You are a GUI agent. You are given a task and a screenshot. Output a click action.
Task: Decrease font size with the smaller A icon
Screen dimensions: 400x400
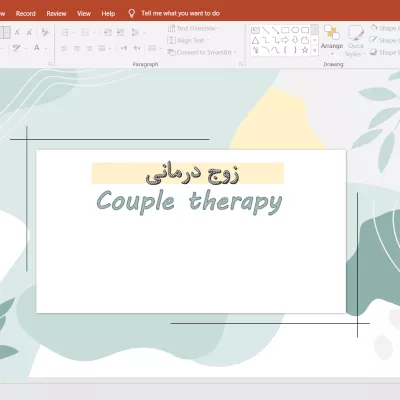coord(29,32)
